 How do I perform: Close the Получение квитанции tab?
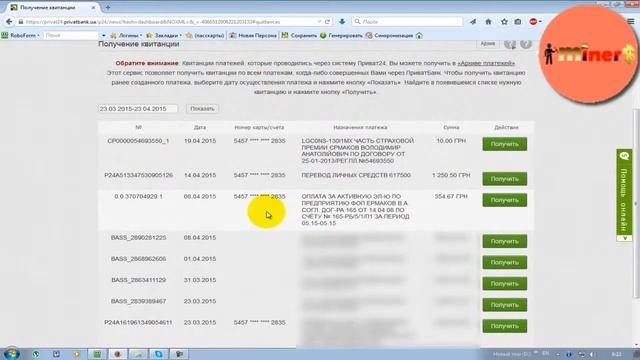93,7
